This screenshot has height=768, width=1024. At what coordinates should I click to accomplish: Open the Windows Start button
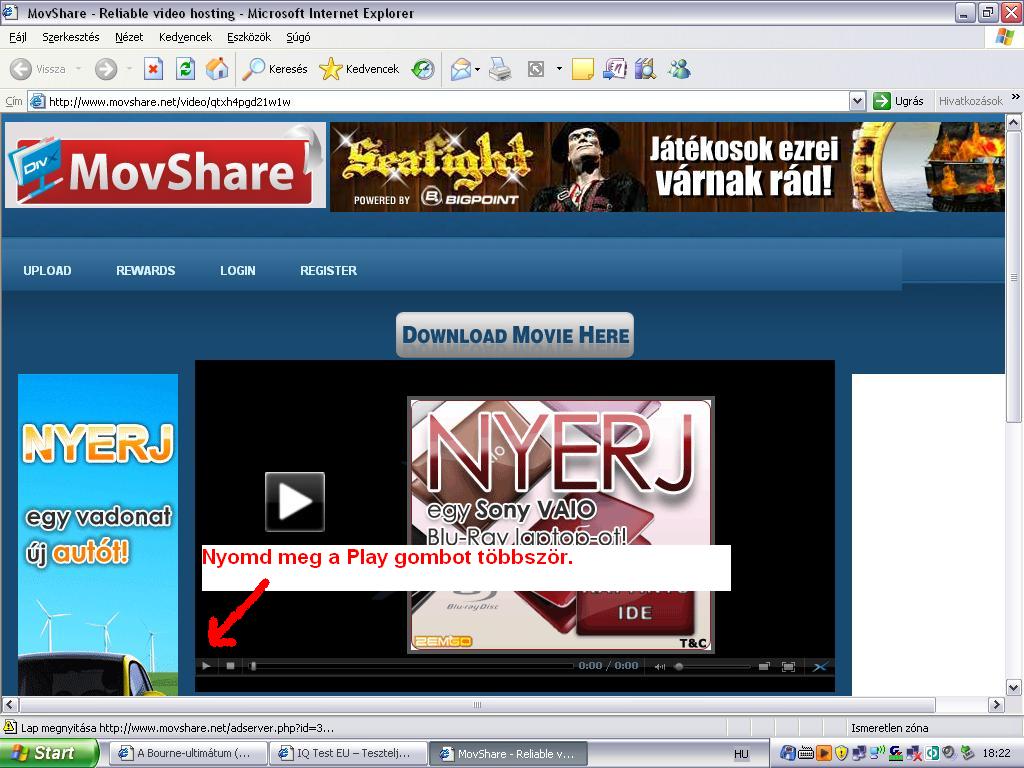(49, 753)
